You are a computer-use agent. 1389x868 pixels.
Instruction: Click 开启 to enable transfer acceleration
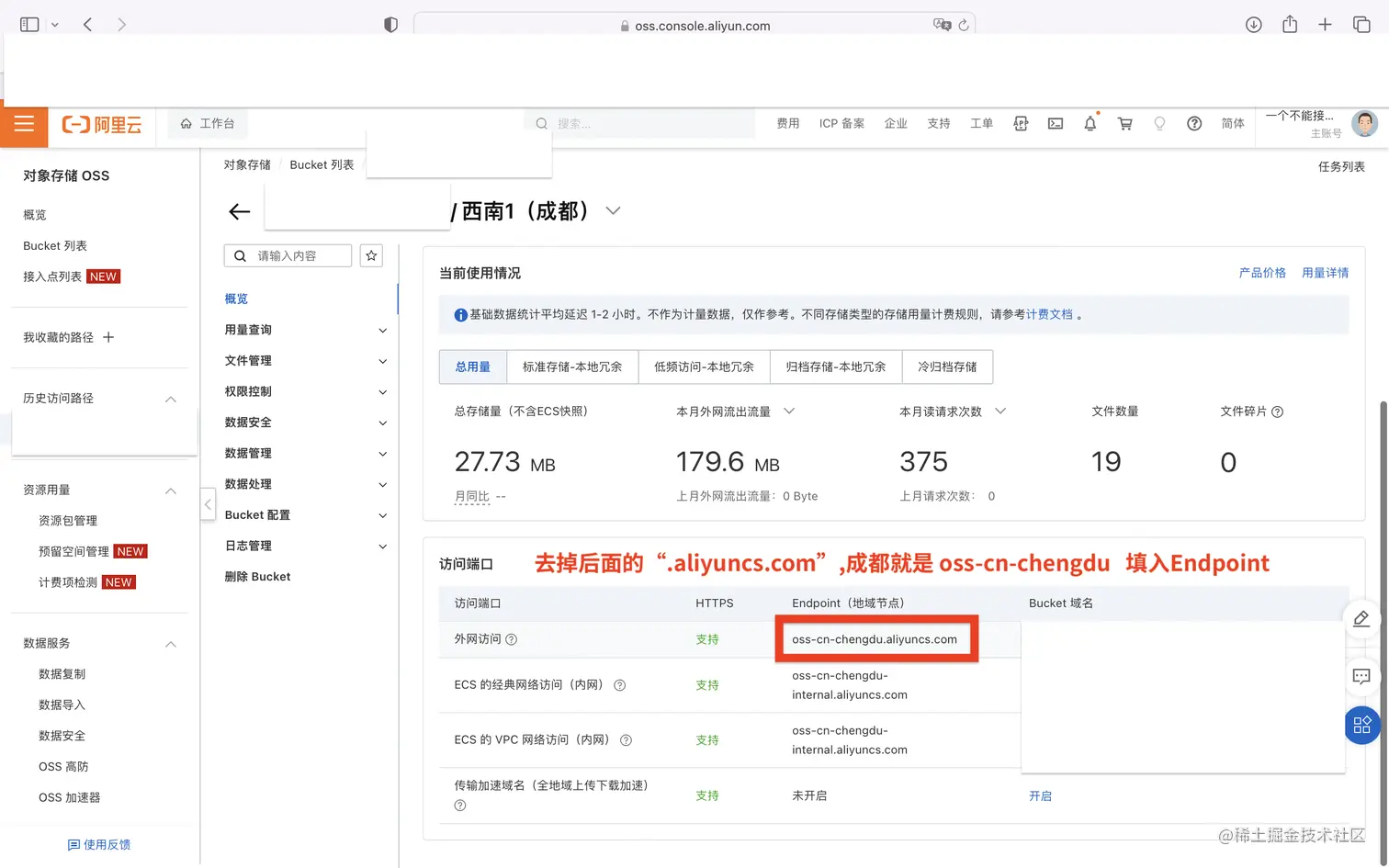pyautogui.click(x=1041, y=795)
